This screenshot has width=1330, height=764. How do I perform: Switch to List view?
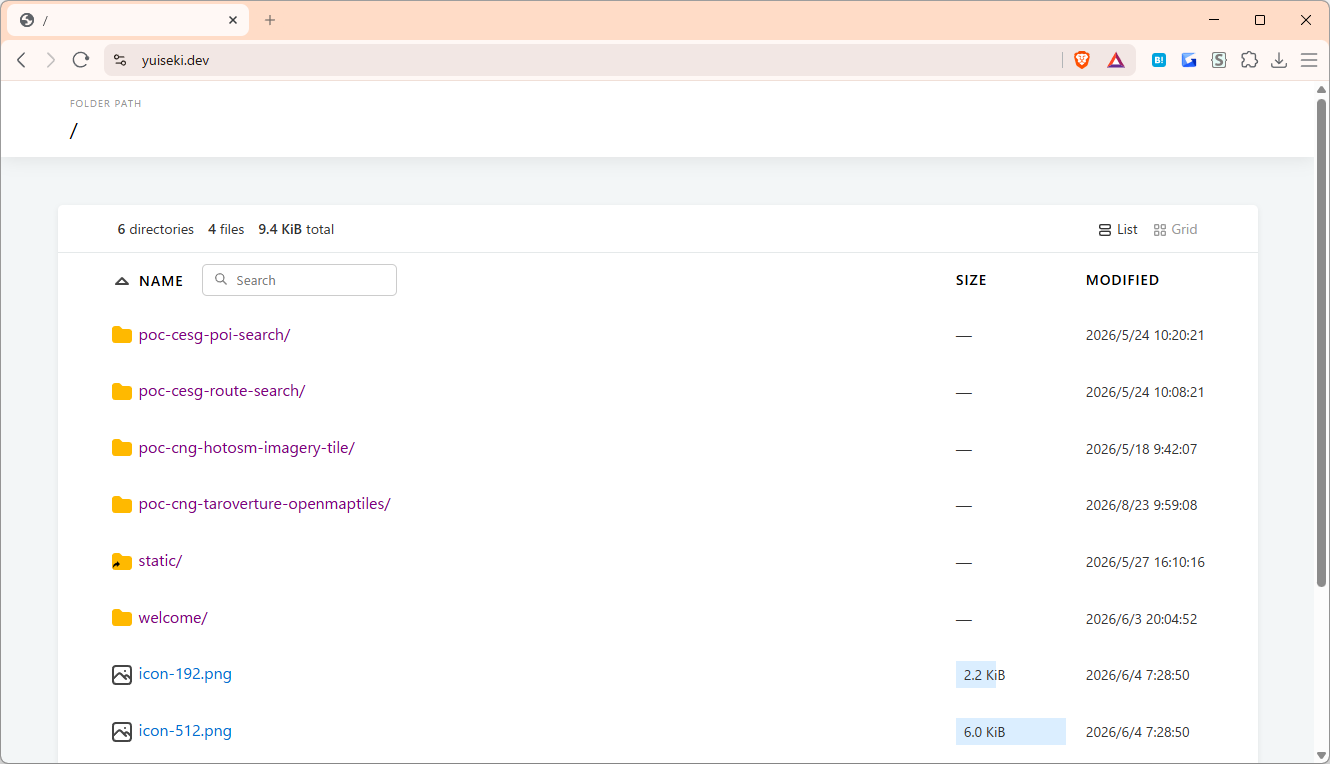point(1118,230)
